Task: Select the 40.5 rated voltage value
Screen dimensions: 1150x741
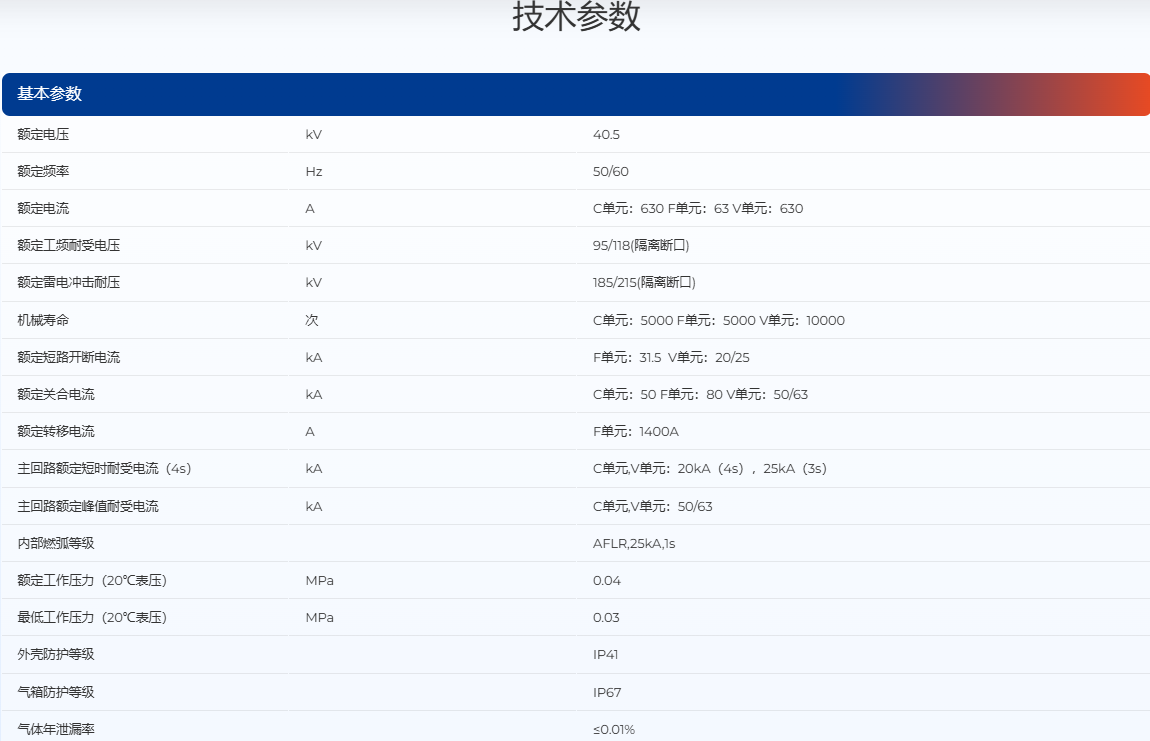Action: tap(606, 134)
